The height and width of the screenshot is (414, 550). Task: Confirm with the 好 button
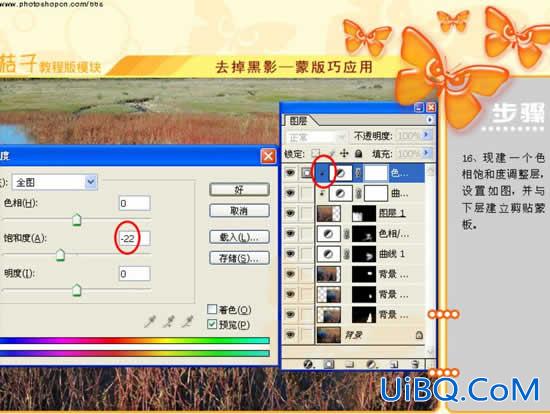coord(239,190)
